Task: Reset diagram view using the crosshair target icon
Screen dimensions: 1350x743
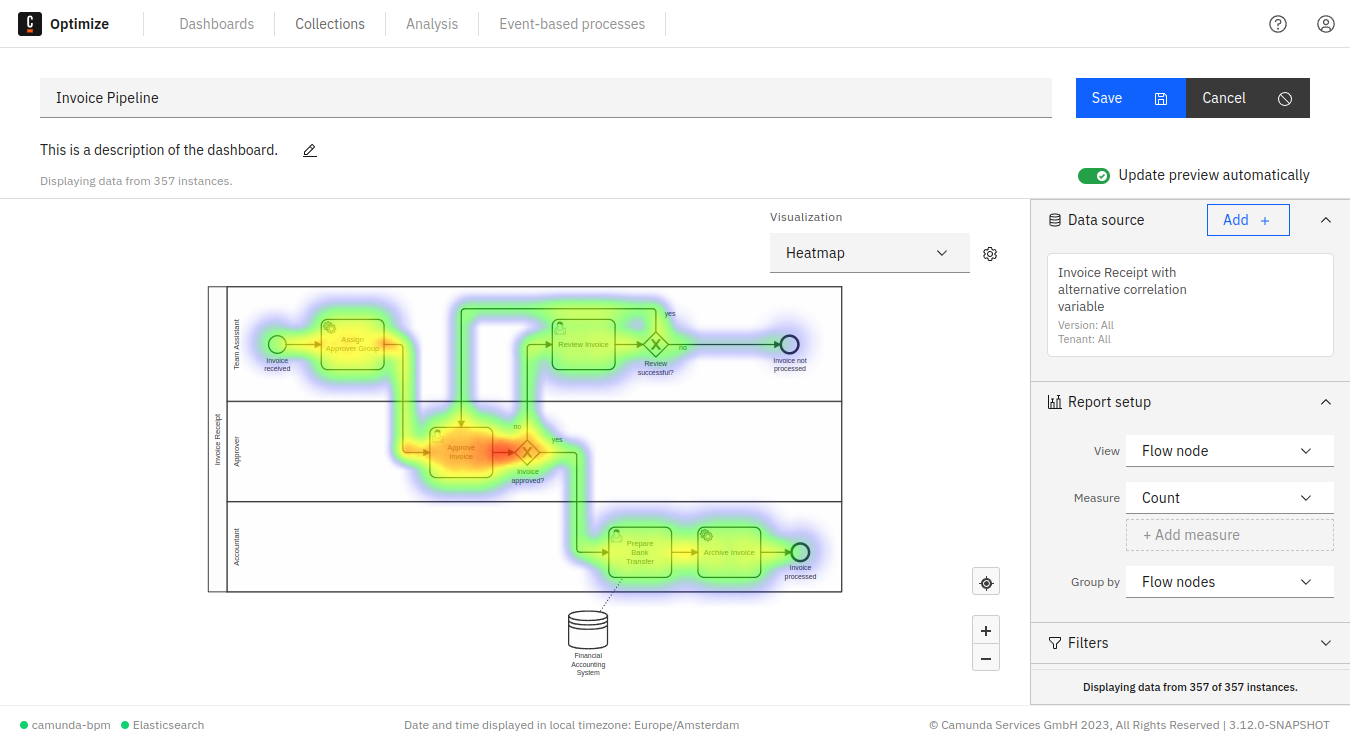Action: click(986, 581)
